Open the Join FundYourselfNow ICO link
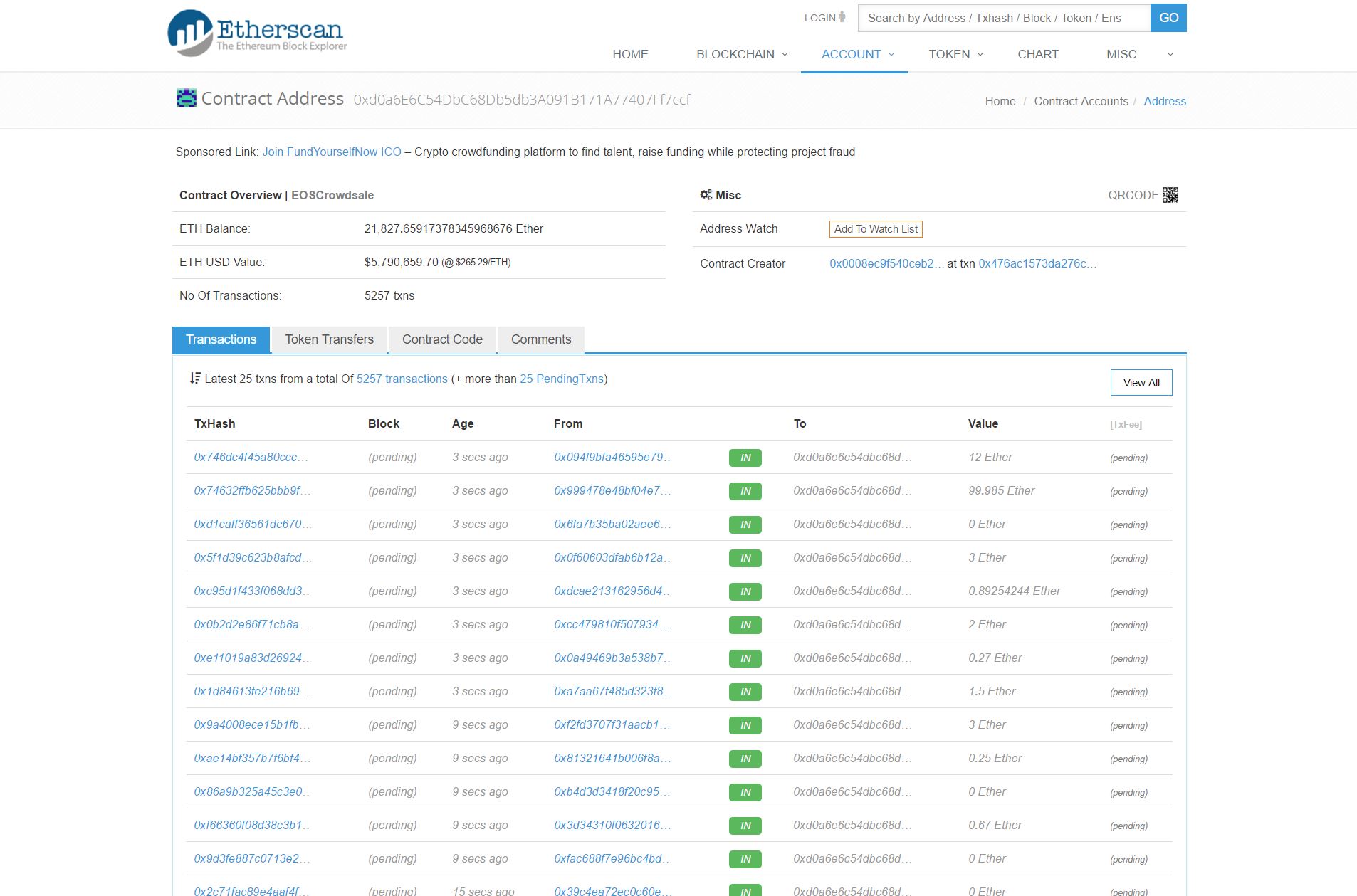The height and width of the screenshot is (896, 1357). point(332,152)
